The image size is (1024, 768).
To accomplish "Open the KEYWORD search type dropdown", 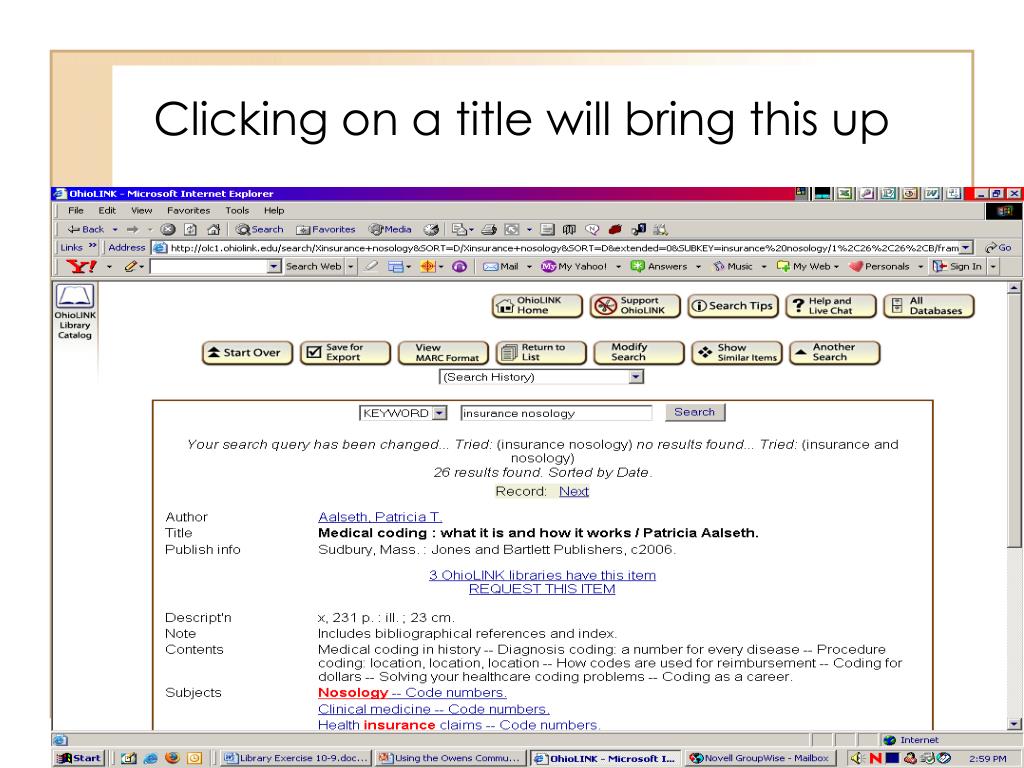I will 440,413.
